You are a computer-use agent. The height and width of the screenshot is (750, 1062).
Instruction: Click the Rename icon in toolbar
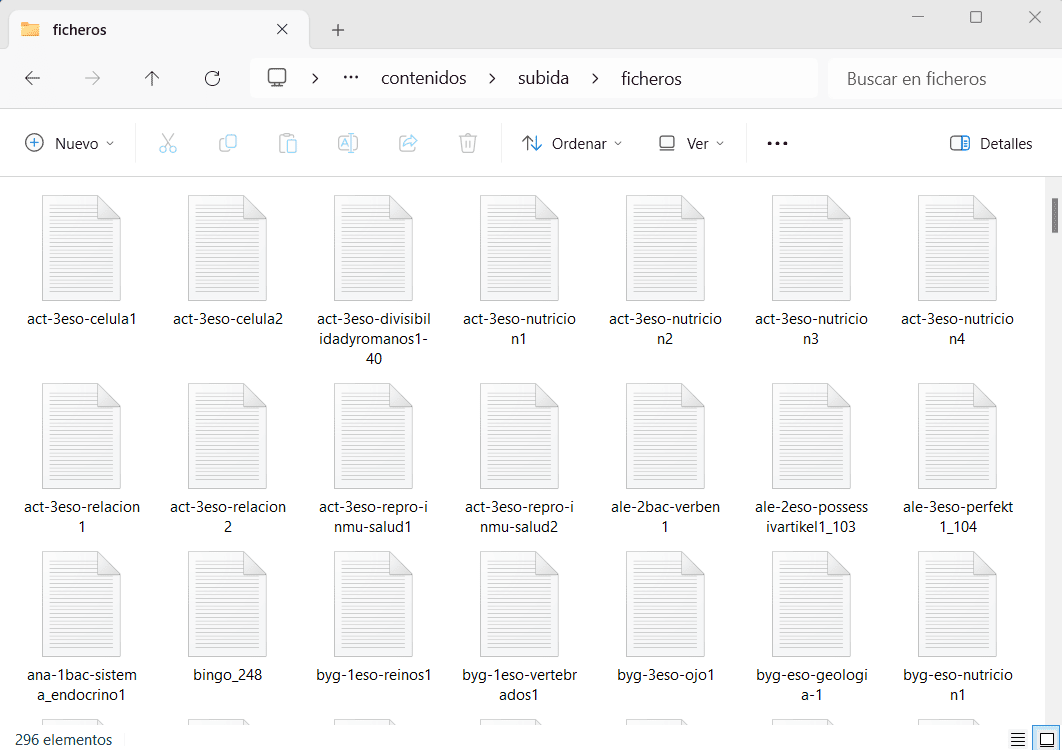(x=348, y=143)
